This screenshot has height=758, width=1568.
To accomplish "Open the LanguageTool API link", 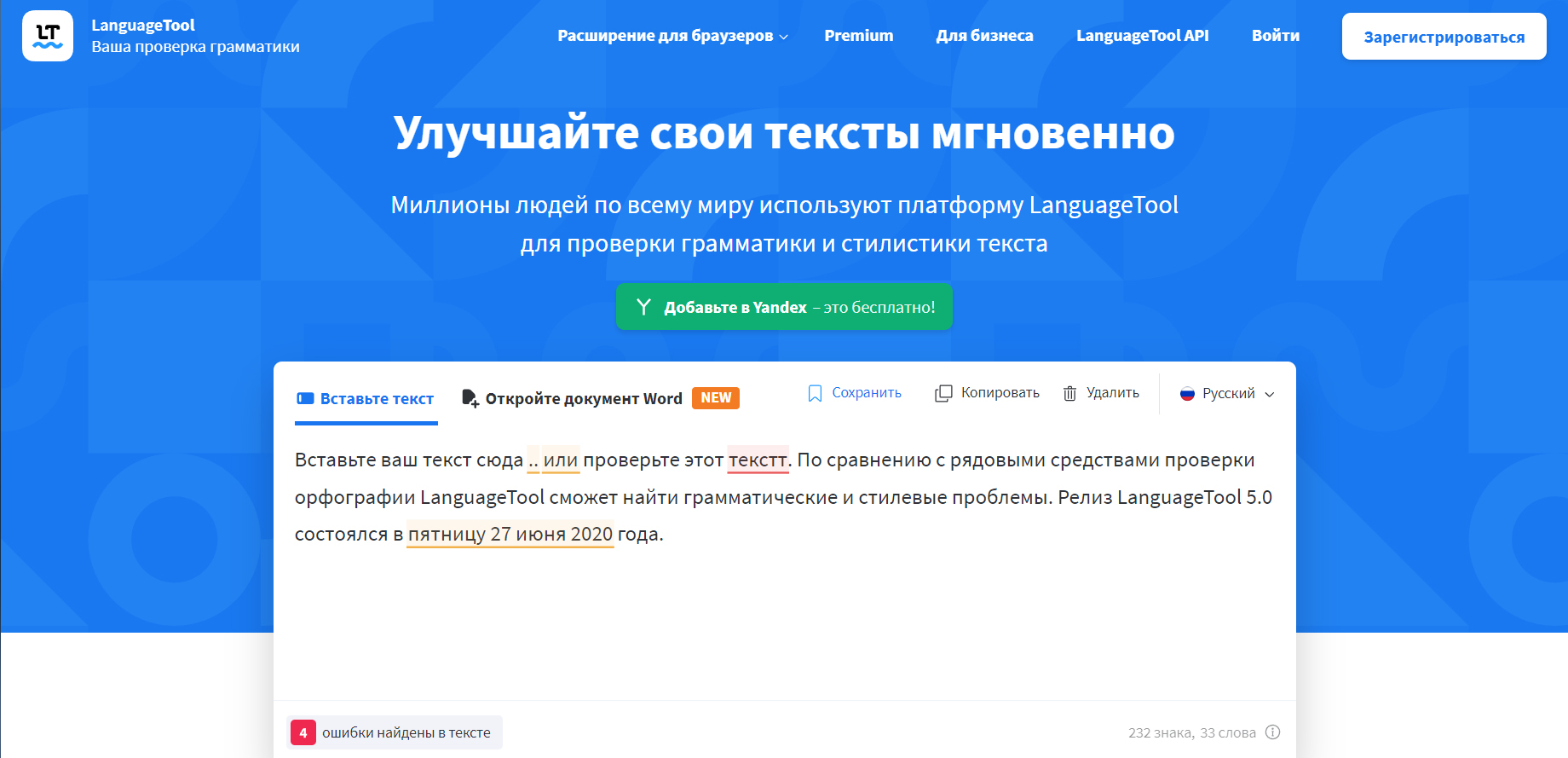I will 1142,36.
